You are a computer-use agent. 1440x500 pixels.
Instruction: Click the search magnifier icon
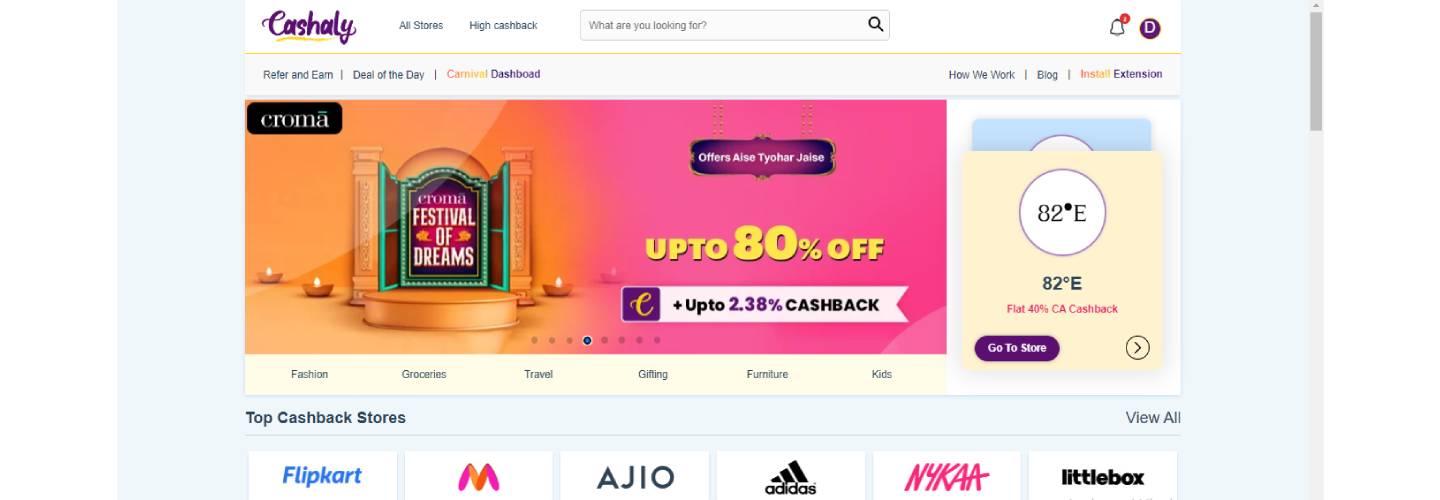tap(875, 25)
